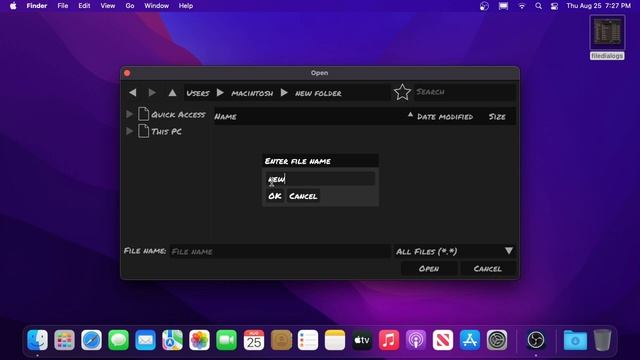This screenshot has width=640, height=360.
Task: Open Music from the Dock
Action: point(389,340)
